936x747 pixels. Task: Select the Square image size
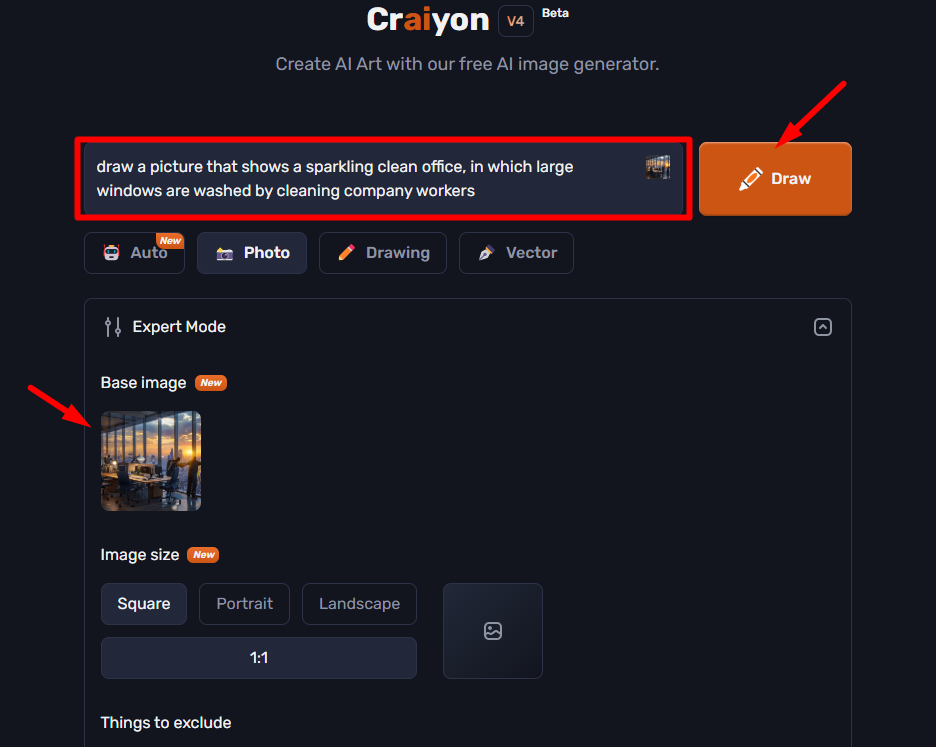coord(144,604)
